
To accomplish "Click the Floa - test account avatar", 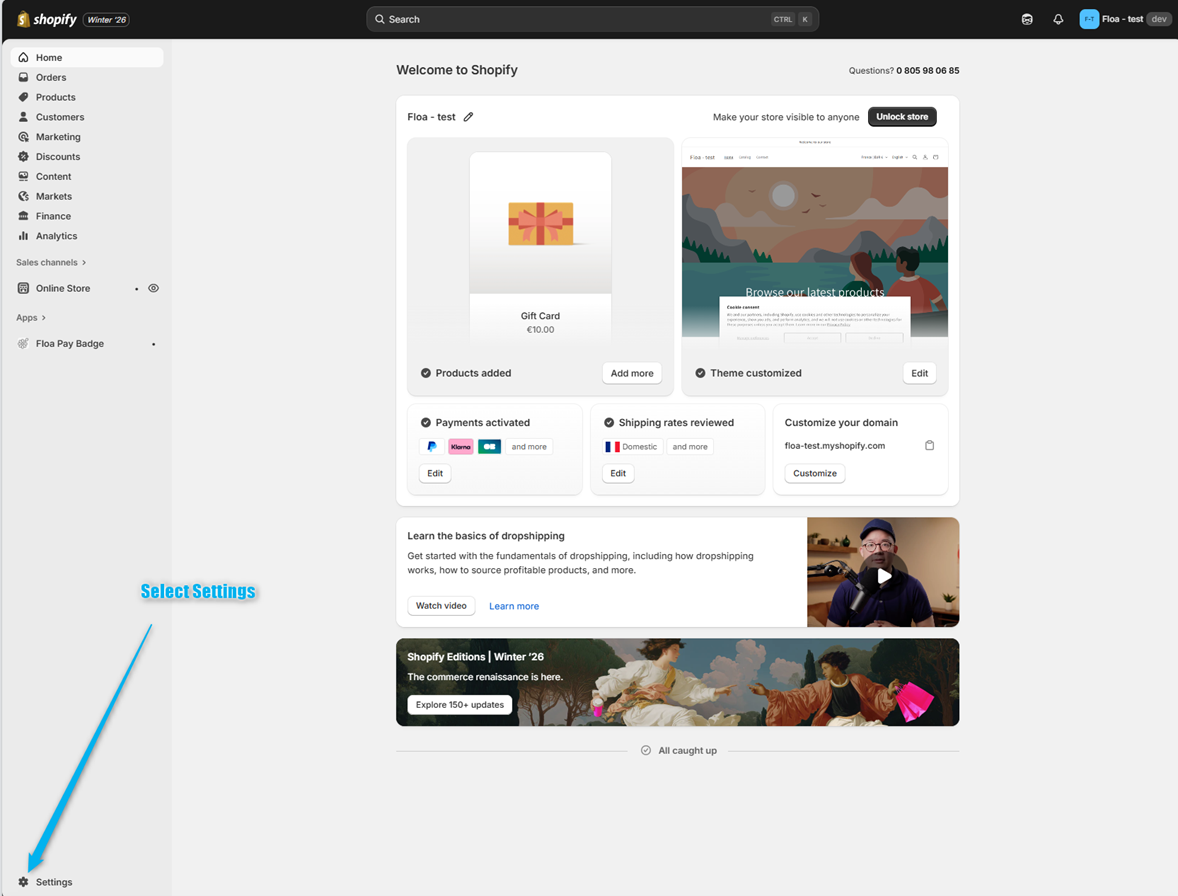I will (x=1089, y=20).
